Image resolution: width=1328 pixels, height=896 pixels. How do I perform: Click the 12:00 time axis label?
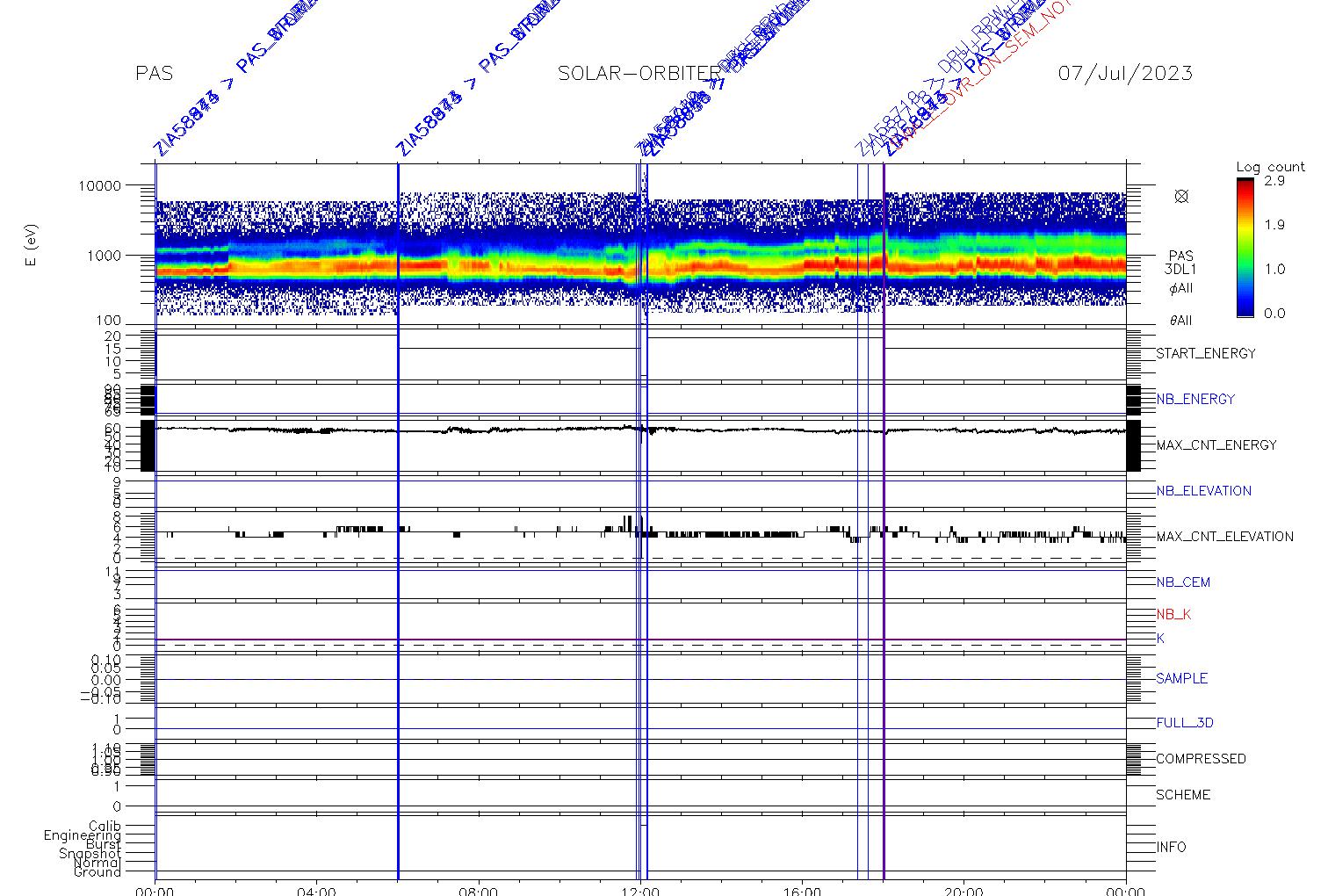640,891
